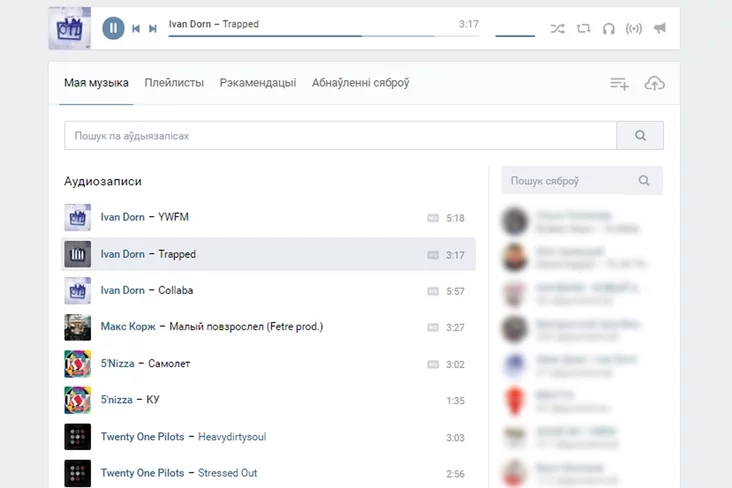Play Stressed Out track cover
Screen dimensions: 732x488
pos(77,473)
